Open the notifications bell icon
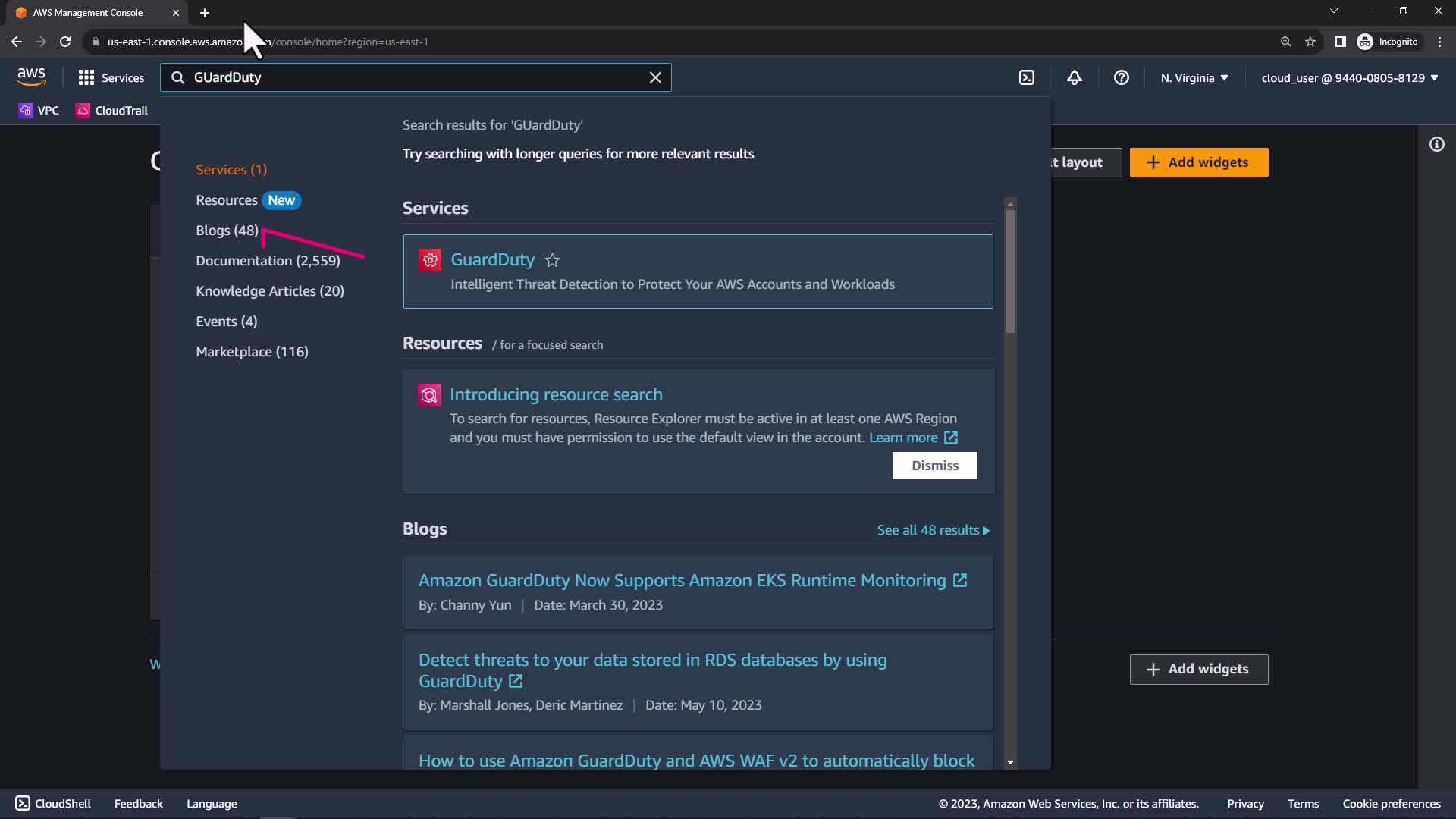This screenshot has width=1456, height=819. coord(1074,77)
